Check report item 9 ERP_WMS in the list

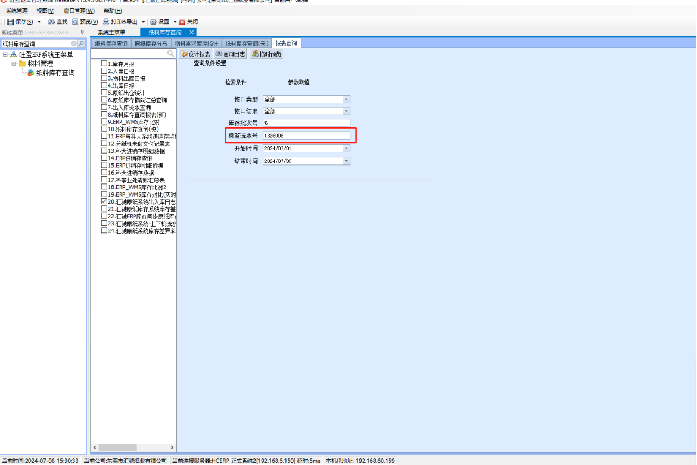(x=104, y=121)
